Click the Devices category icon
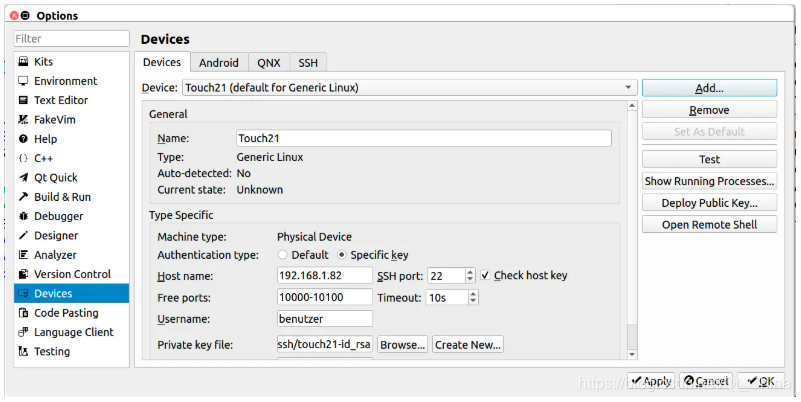Image resolution: width=801 pixels, height=402 pixels. (x=23, y=294)
